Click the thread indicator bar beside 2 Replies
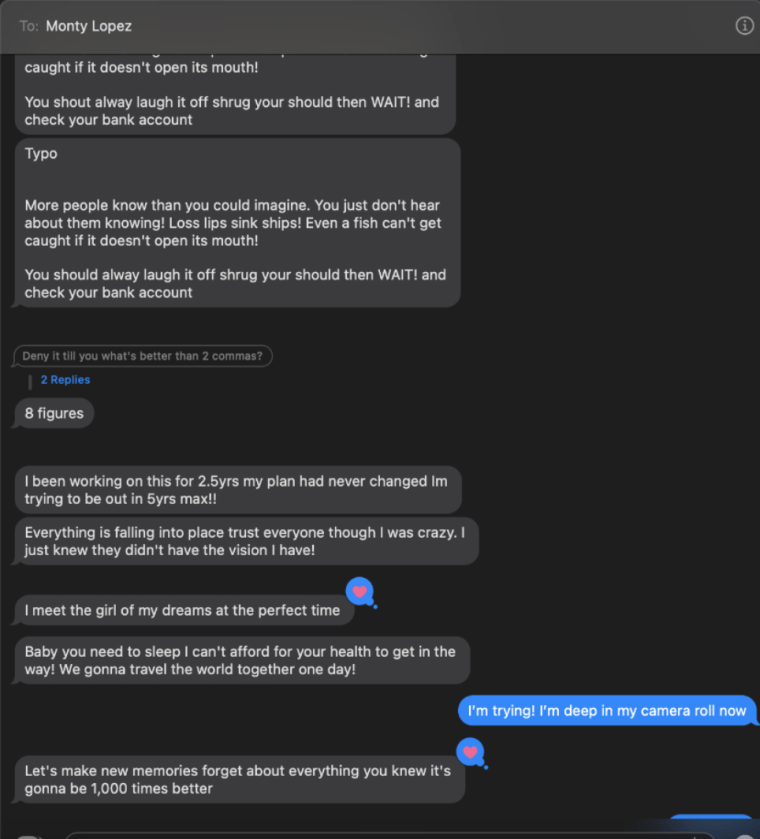This screenshot has height=839, width=760. [x=30, y=382]
